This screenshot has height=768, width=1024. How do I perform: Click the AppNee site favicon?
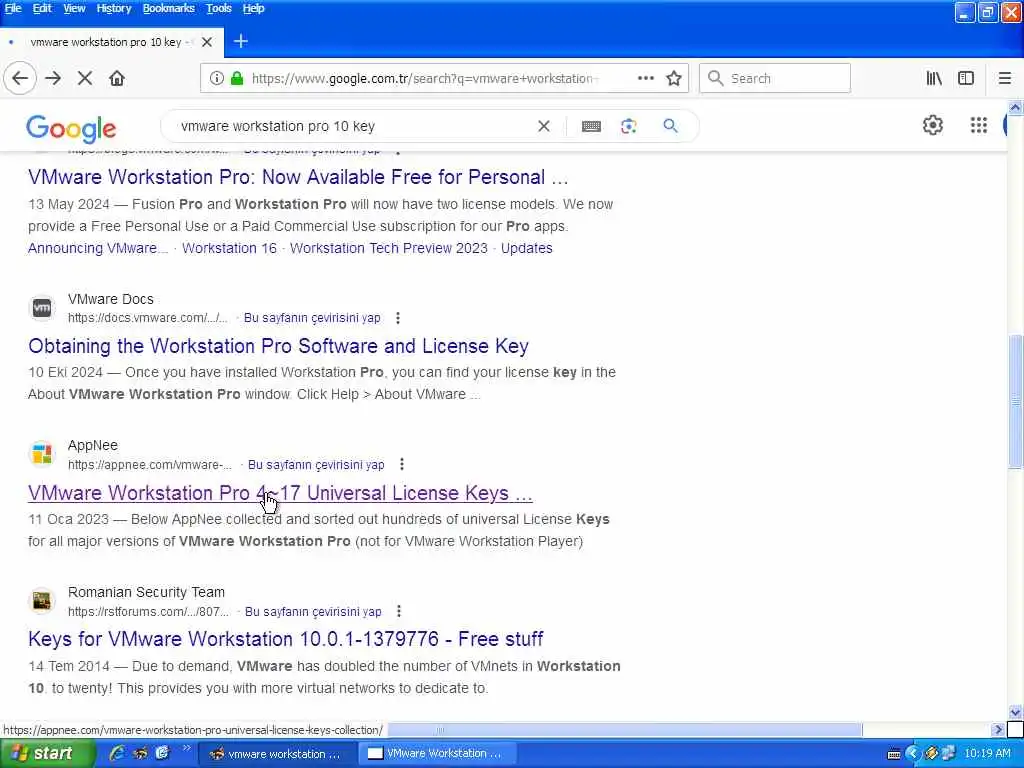click(42, 454)
